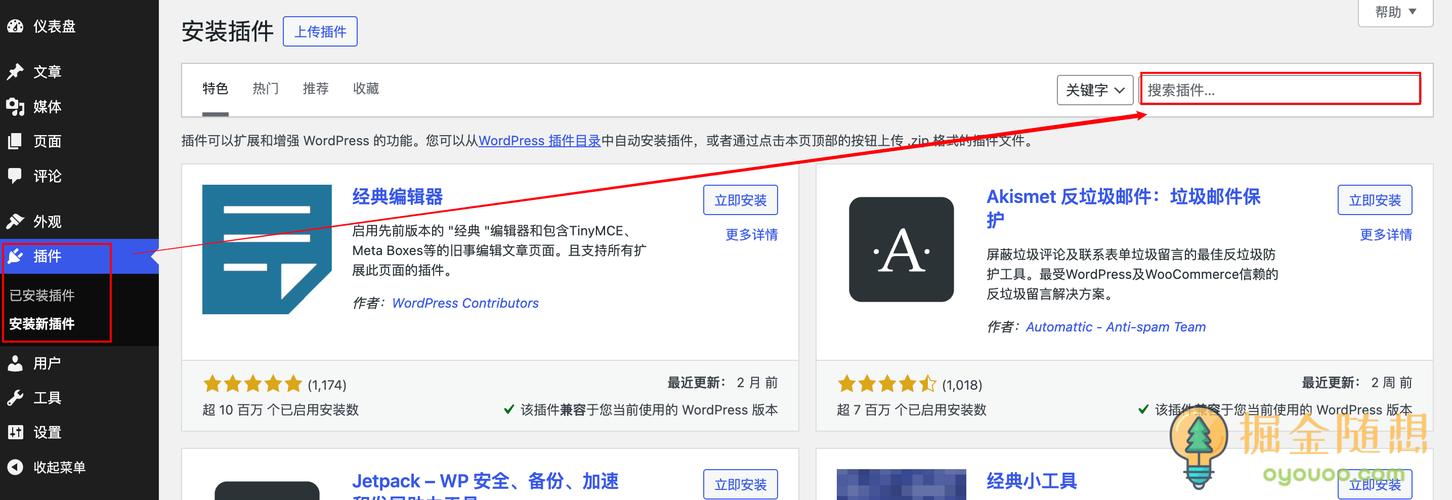The image size is (1452, 500).
Task: Open 安装新插件 submenu item
Action: pos(42,324)
